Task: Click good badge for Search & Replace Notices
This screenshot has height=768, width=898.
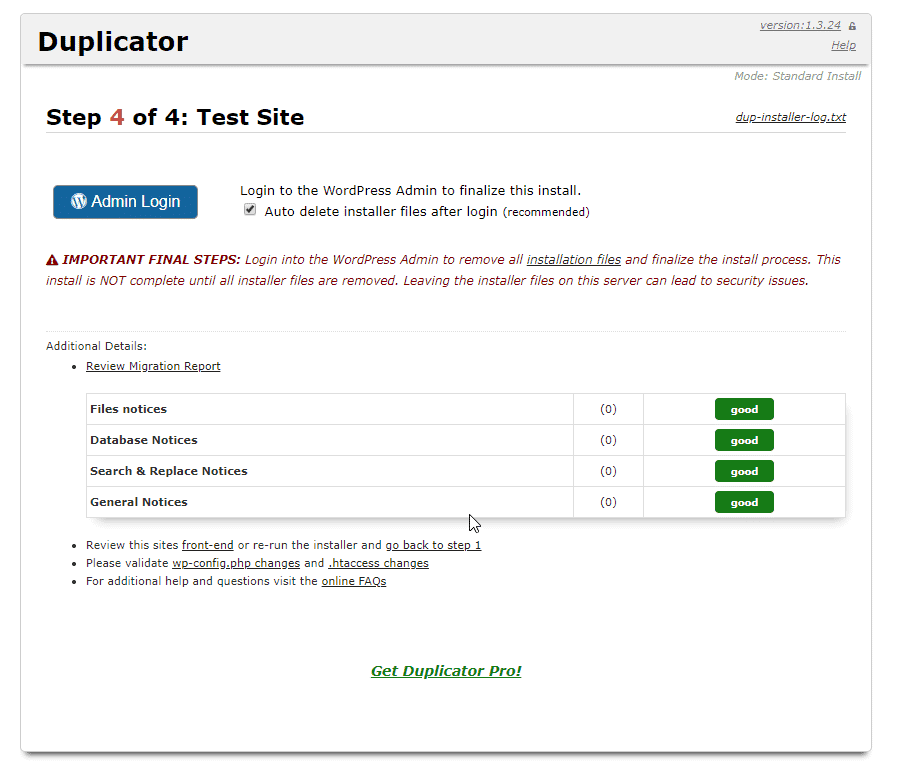Action: 744,471
